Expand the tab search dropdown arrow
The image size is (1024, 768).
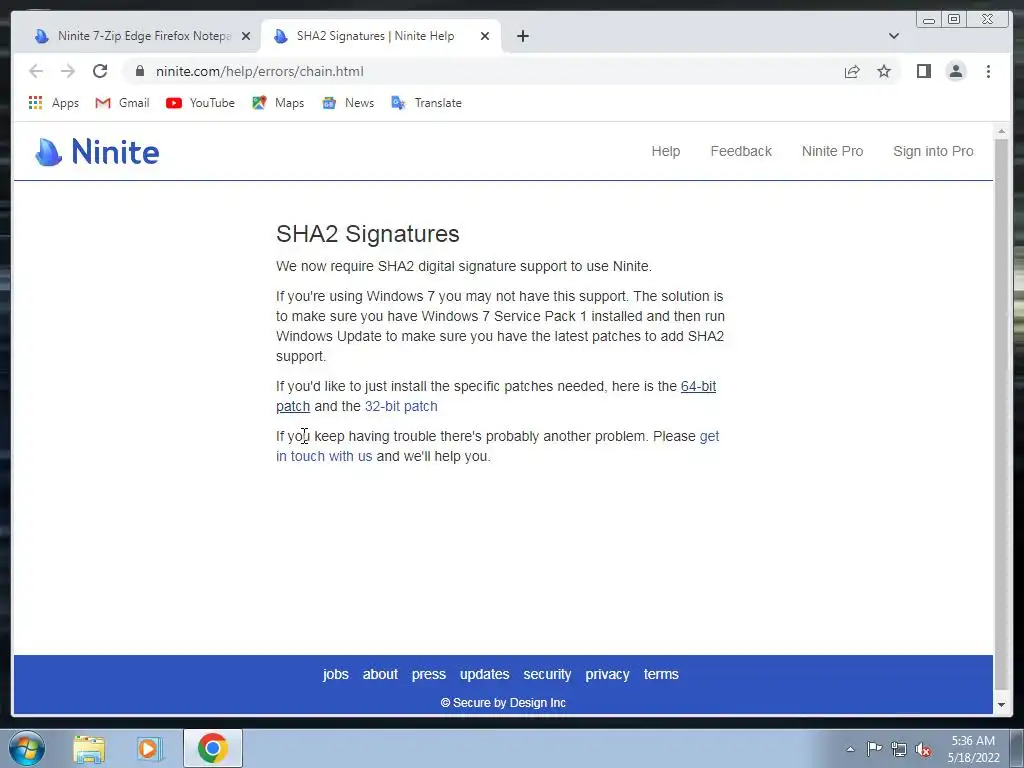tap(894, 36)
